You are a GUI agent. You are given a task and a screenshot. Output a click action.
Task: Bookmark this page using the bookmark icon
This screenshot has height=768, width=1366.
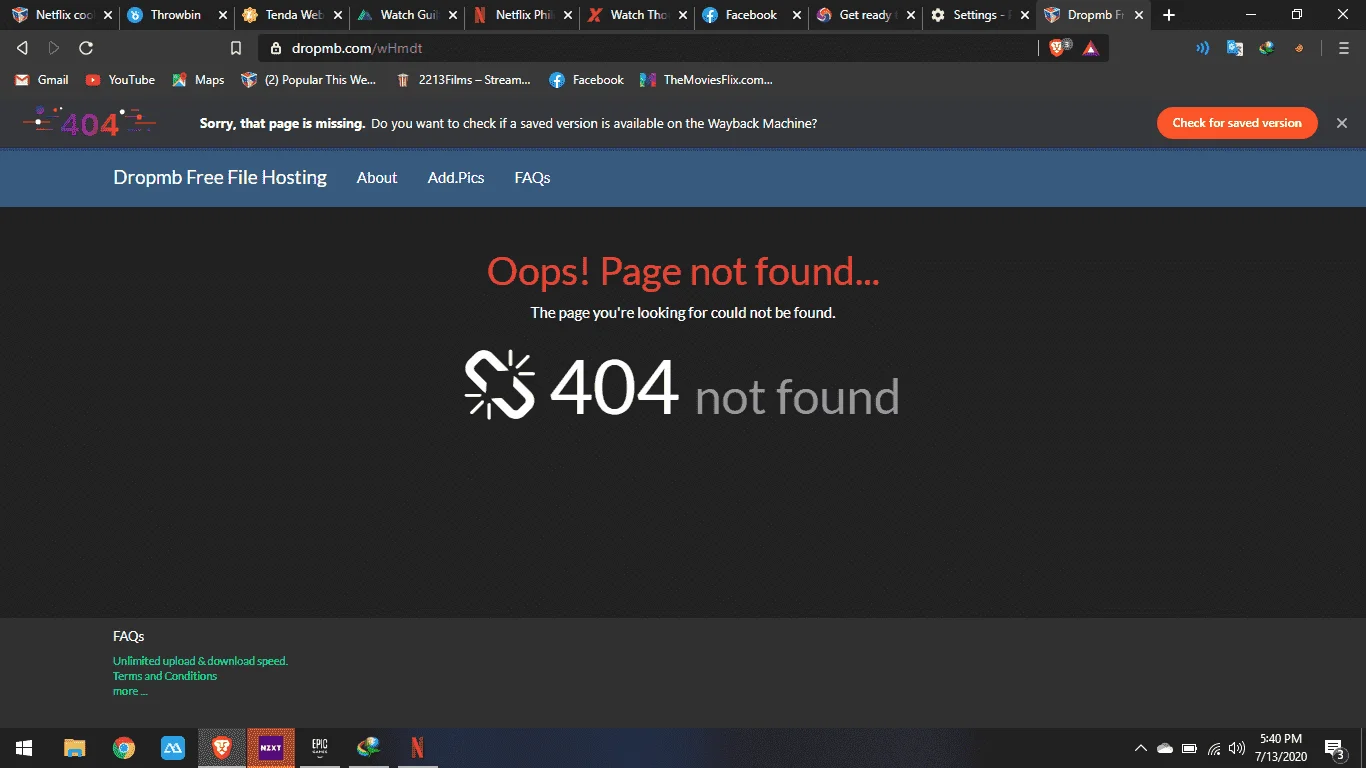tap(236, 48)
